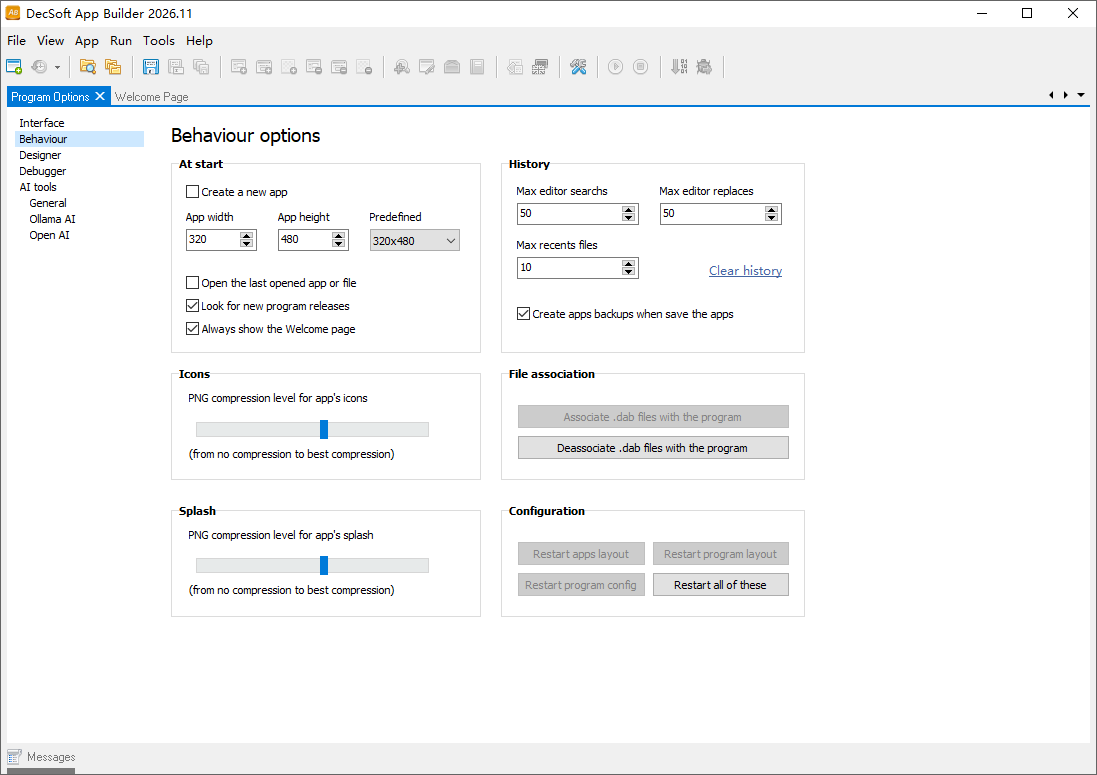Image resolution: width=1097 pixels, height=775 pixels.
Task: Open the Tools menu
Action: tap(159, 41)
